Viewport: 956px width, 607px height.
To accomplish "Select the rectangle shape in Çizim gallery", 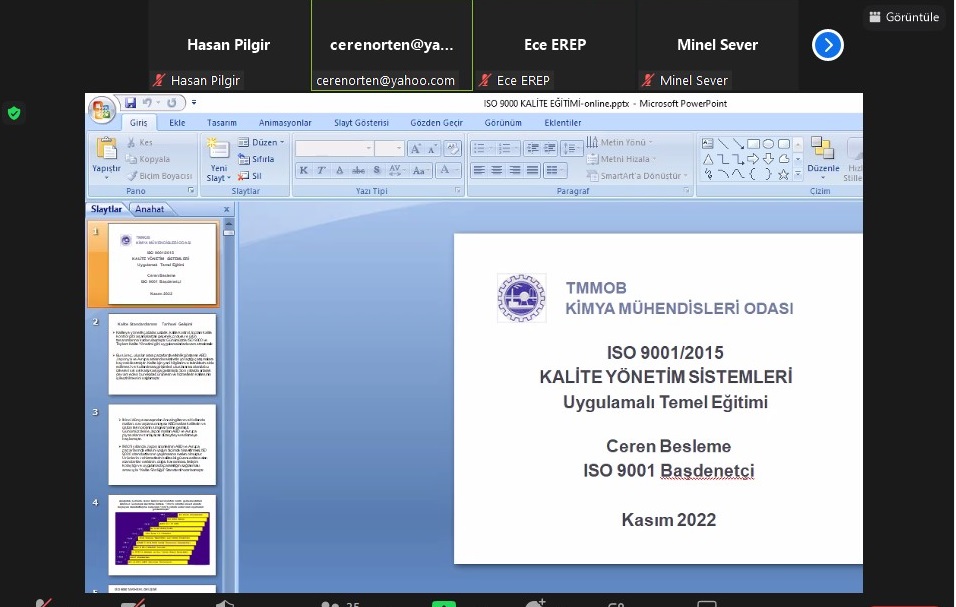I will 754,144.
